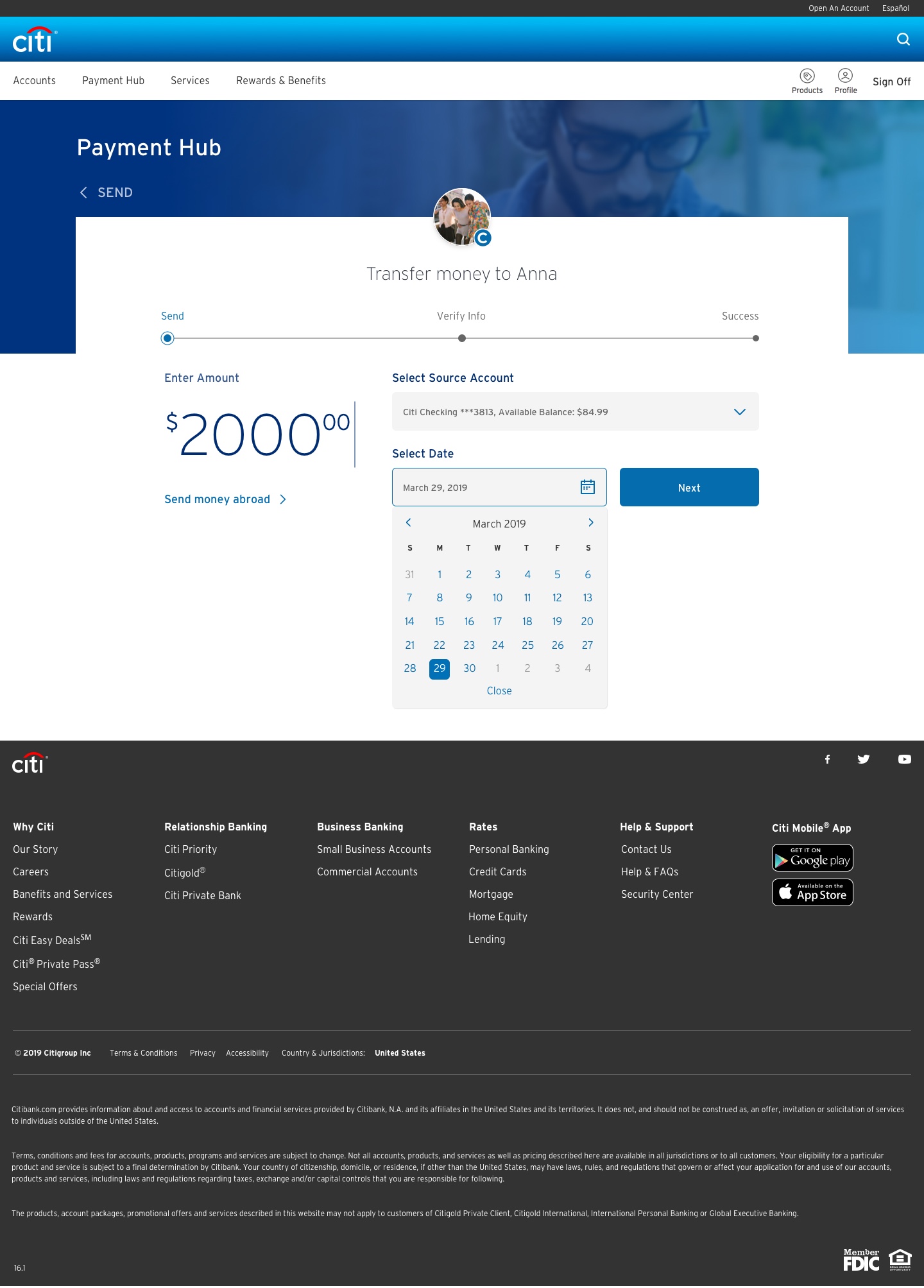Click the Verify Info step marker
The width and height of the screenshot is (924, 1288).
click(x=462, y=338)
